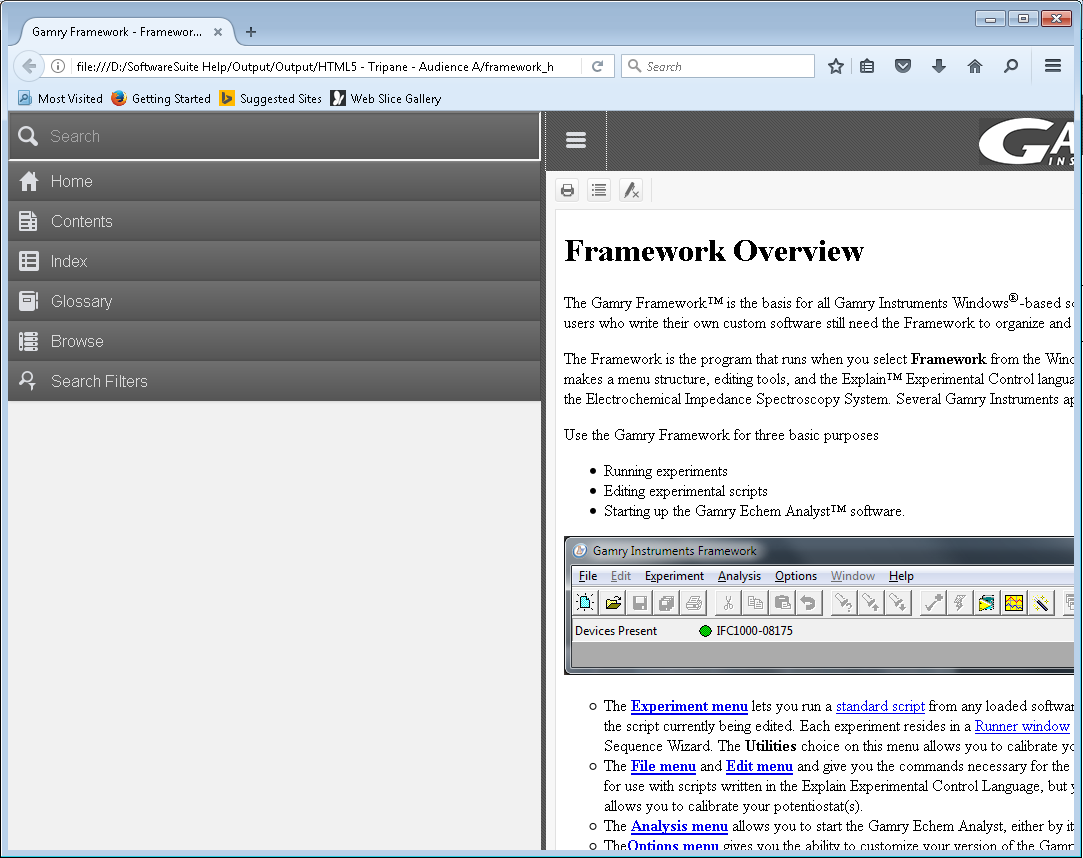Click the 'Editing experimental scripts' bullet text
This screenshot has width=1083, height=858.
(685, 491)
